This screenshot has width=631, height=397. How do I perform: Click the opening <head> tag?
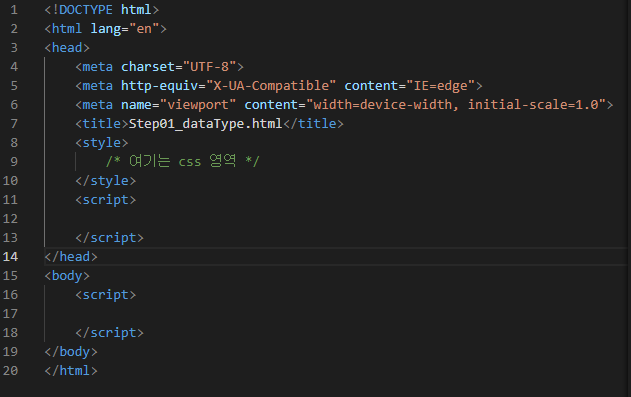pos(67,48)
